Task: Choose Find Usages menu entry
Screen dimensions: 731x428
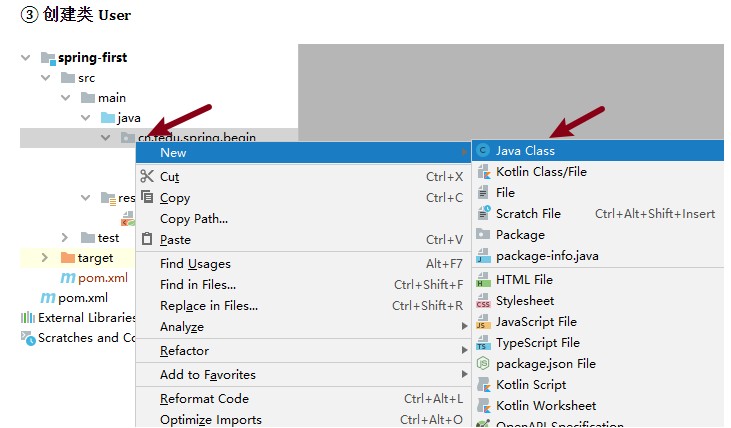Action: (303, 264)
